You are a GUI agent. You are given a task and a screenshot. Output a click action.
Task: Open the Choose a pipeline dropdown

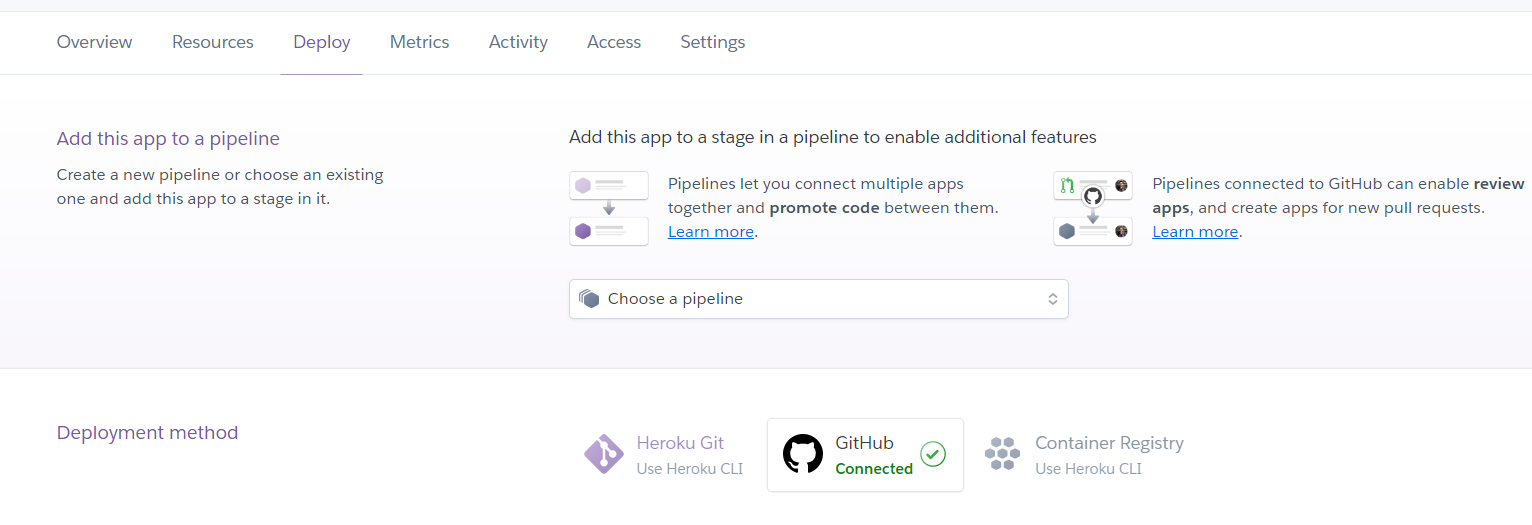coord(818,299)
